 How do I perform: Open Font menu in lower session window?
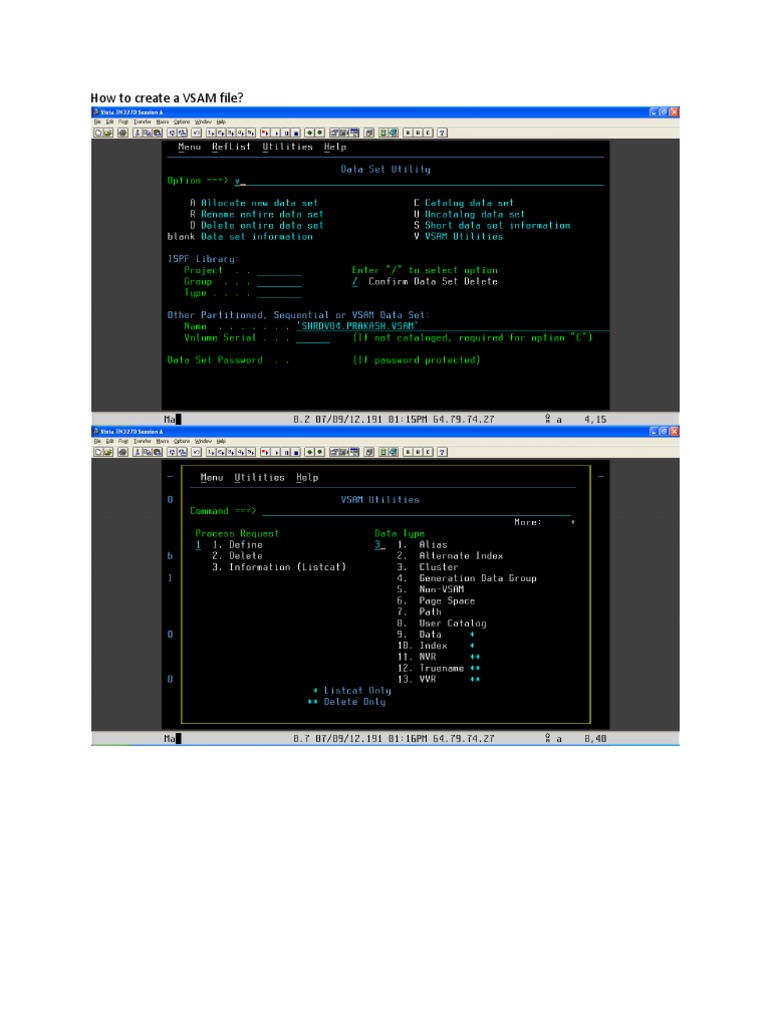click(123, 441)
